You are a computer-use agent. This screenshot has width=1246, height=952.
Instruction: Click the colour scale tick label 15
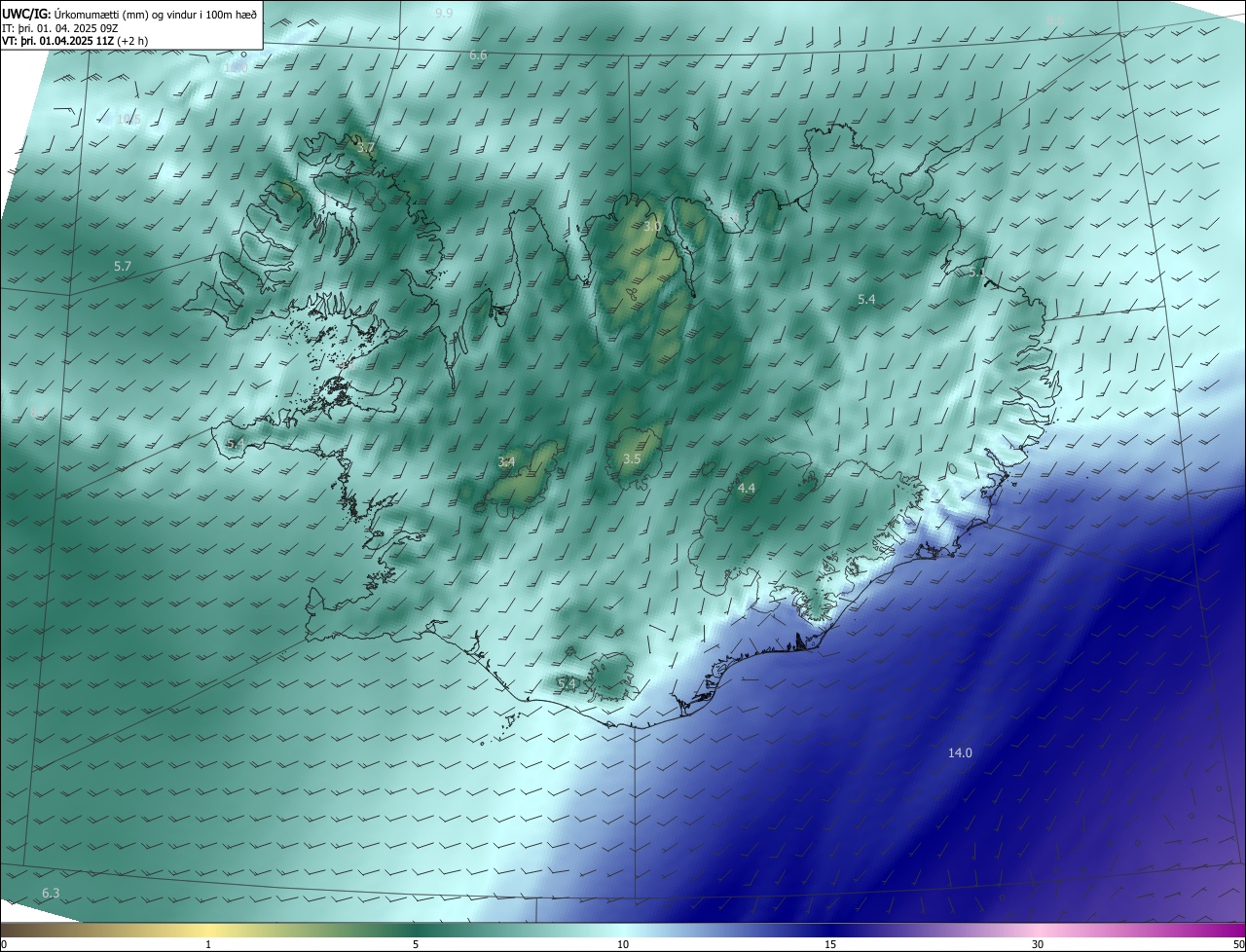point(830,944)
